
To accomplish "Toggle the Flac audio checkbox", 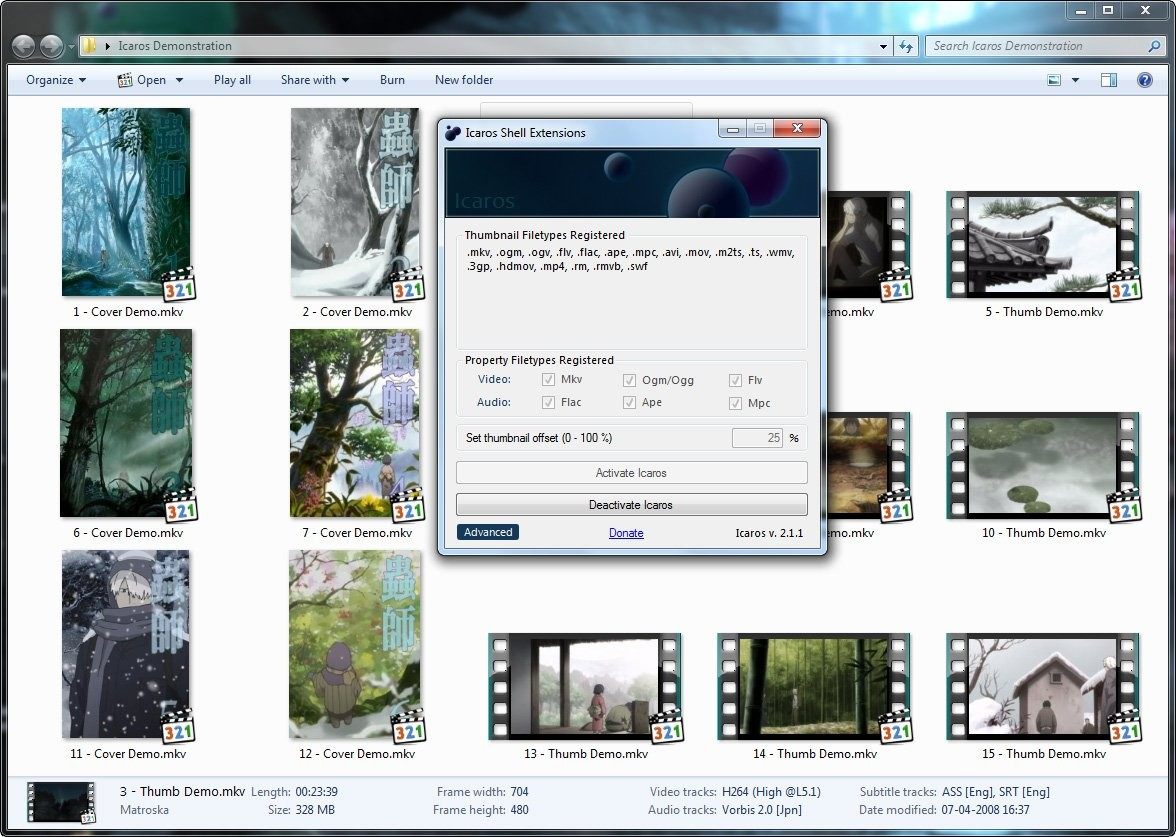I will coord(548,402).
